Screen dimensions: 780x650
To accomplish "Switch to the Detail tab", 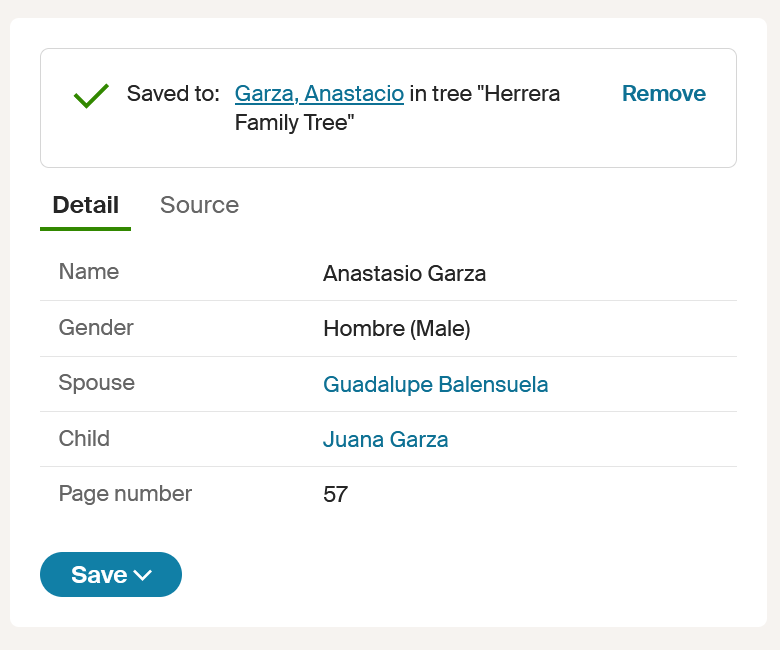I will (85, 205).
